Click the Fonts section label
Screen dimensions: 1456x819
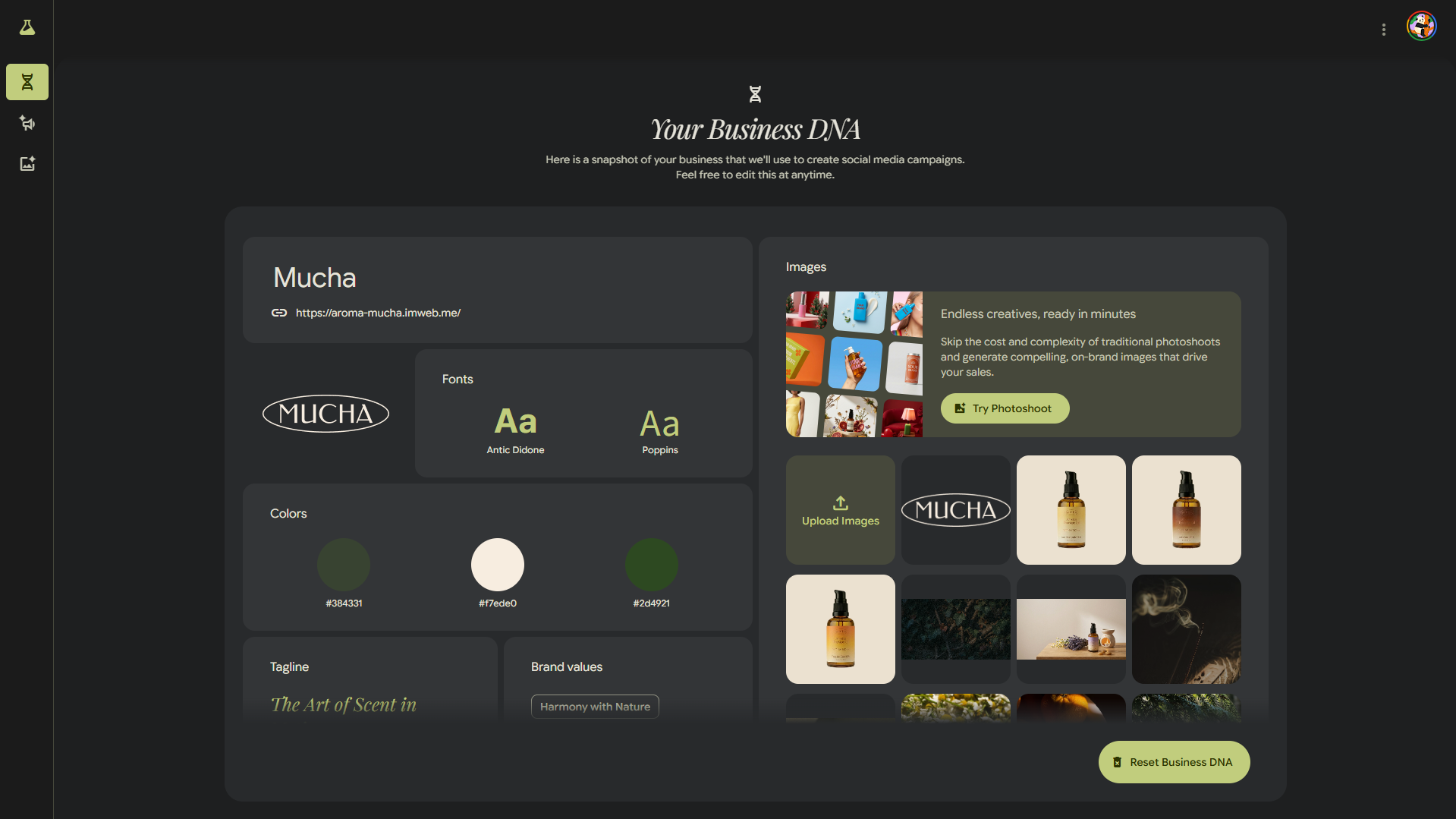[458, 380]
